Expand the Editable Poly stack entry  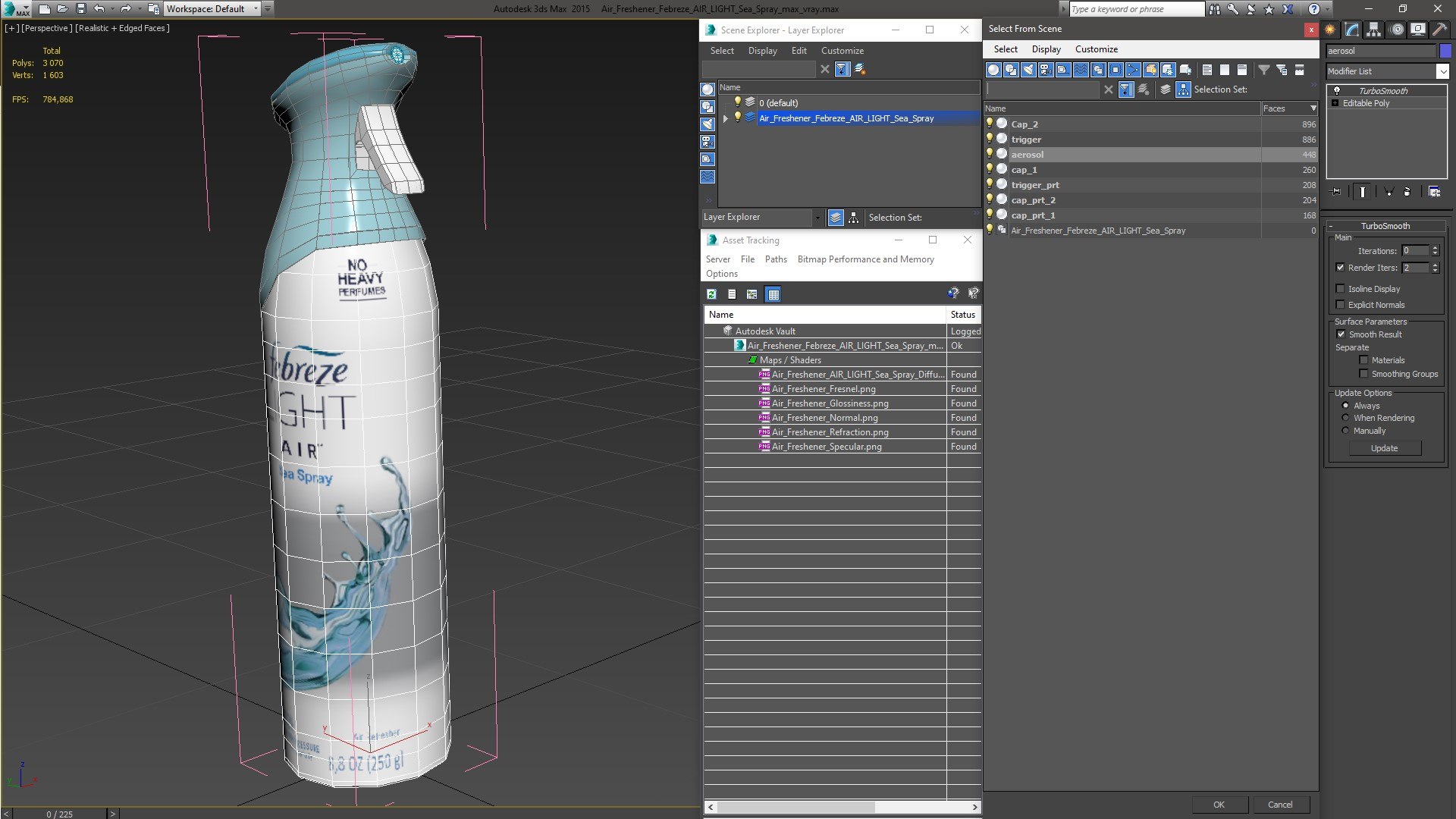tap(1335, 103)
